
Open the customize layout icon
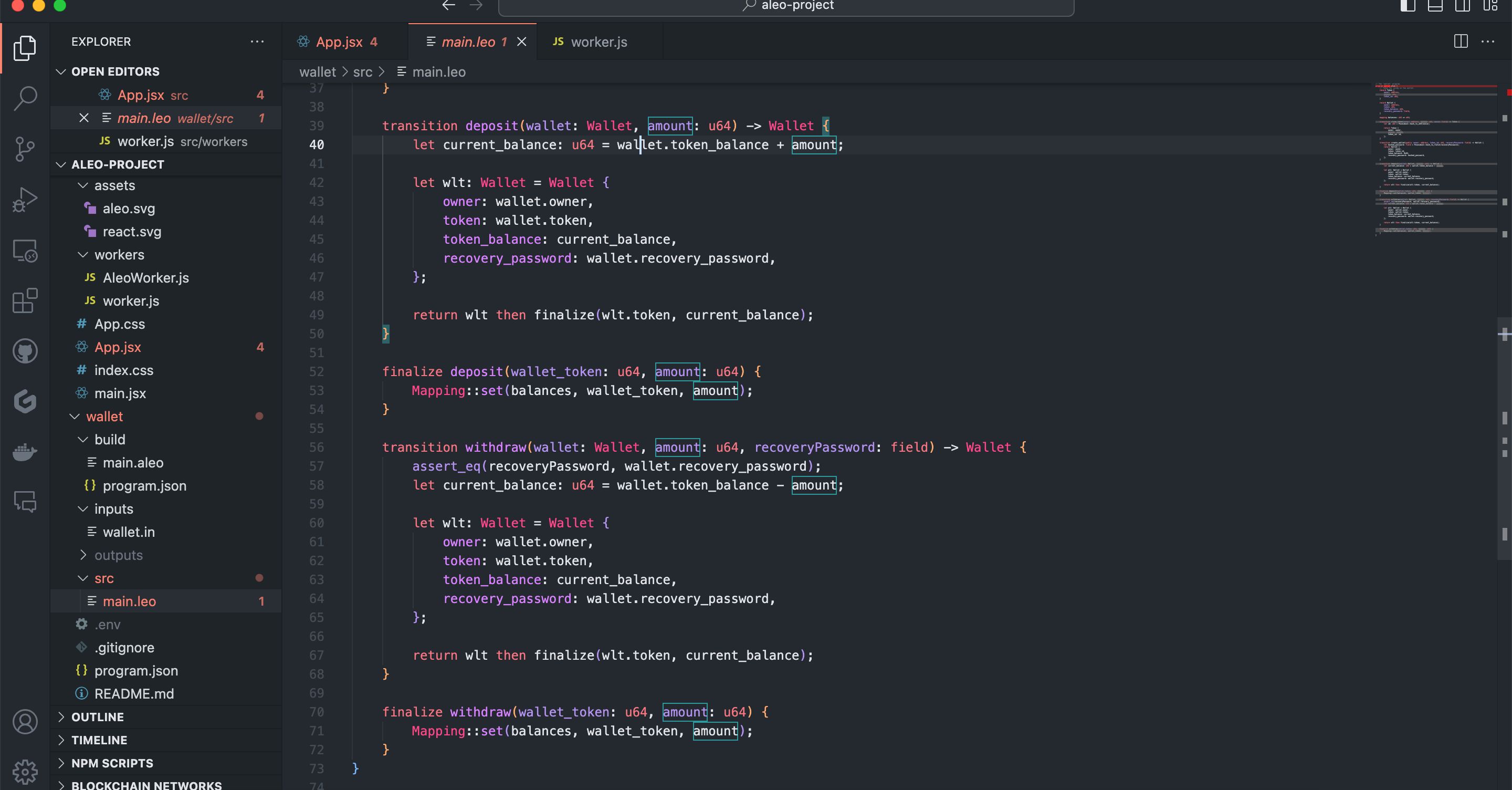1490,6
